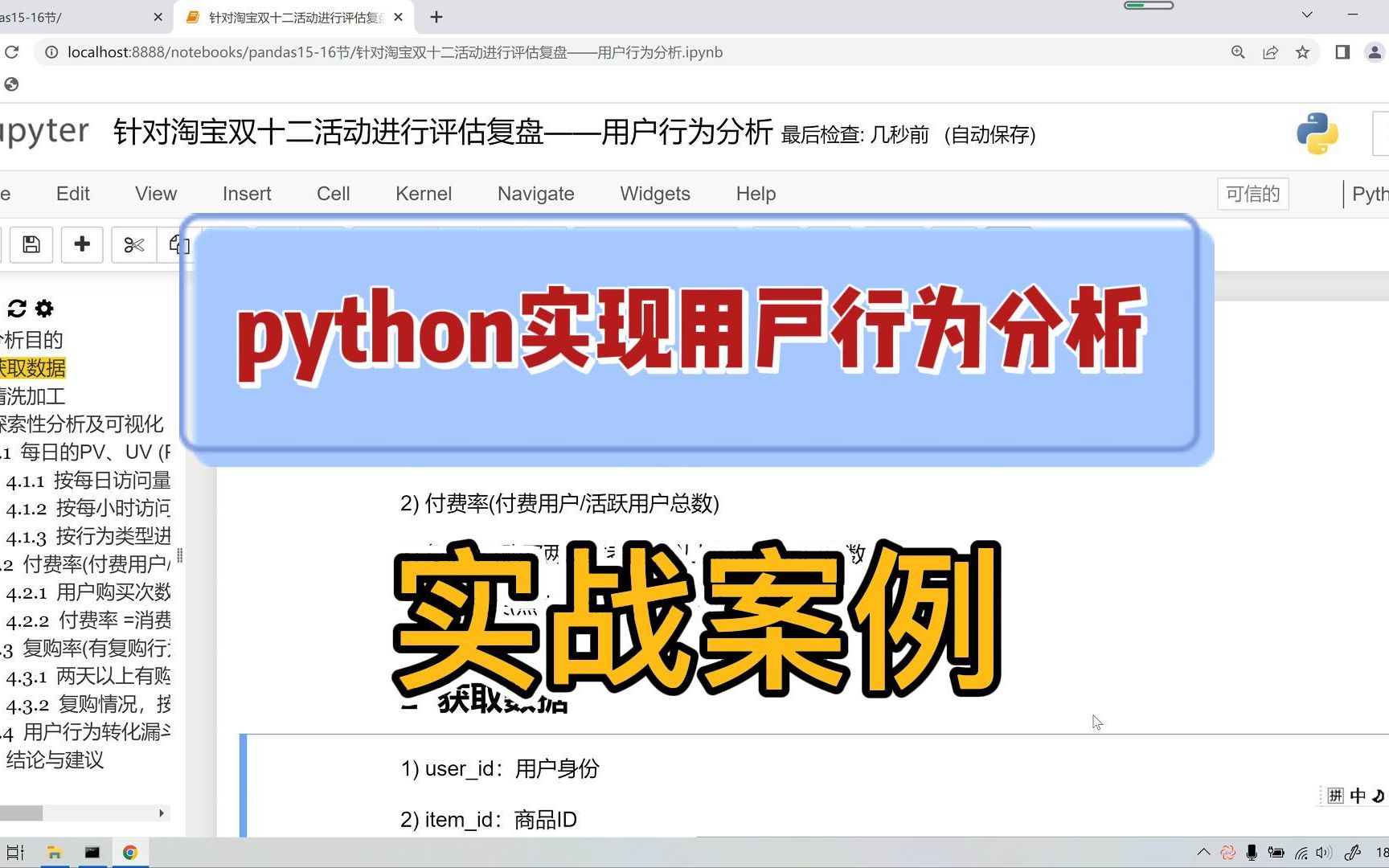Go to 4.2.1 用户购买次数 section

88,592
